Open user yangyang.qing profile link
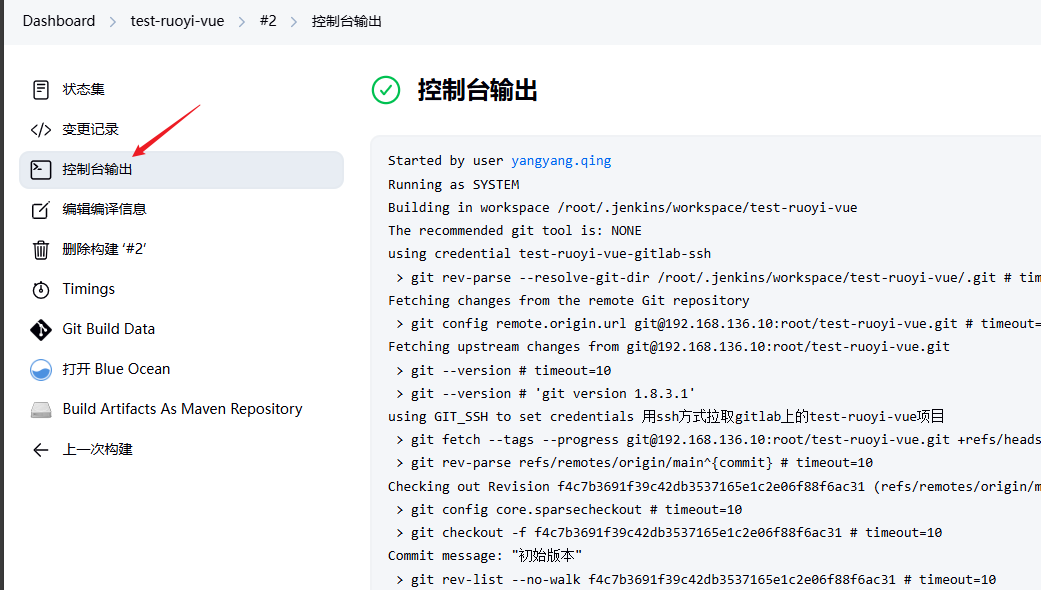Image resolution: width=1041 pixels, height=590 pixels. pyautogui.click(x=561, y=161)
